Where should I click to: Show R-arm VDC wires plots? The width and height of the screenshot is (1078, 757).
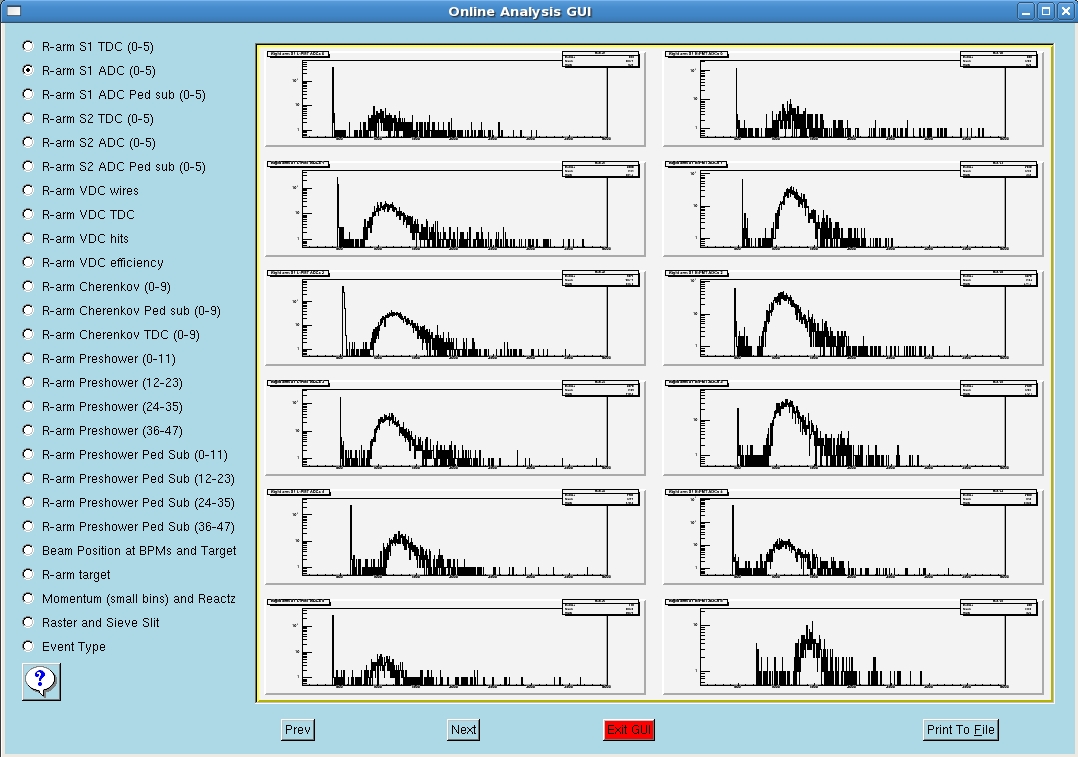80,191
